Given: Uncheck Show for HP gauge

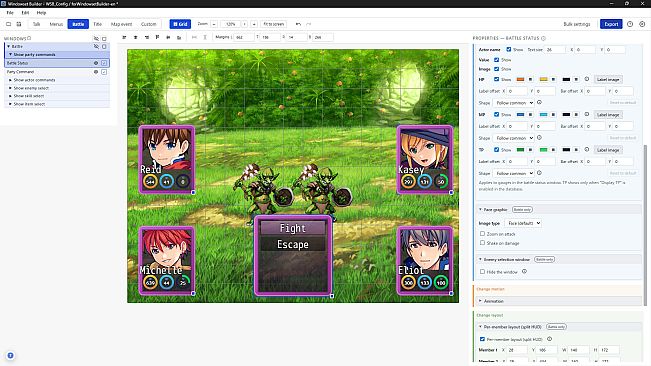Looking at the screenshot, I should [496, 79].
